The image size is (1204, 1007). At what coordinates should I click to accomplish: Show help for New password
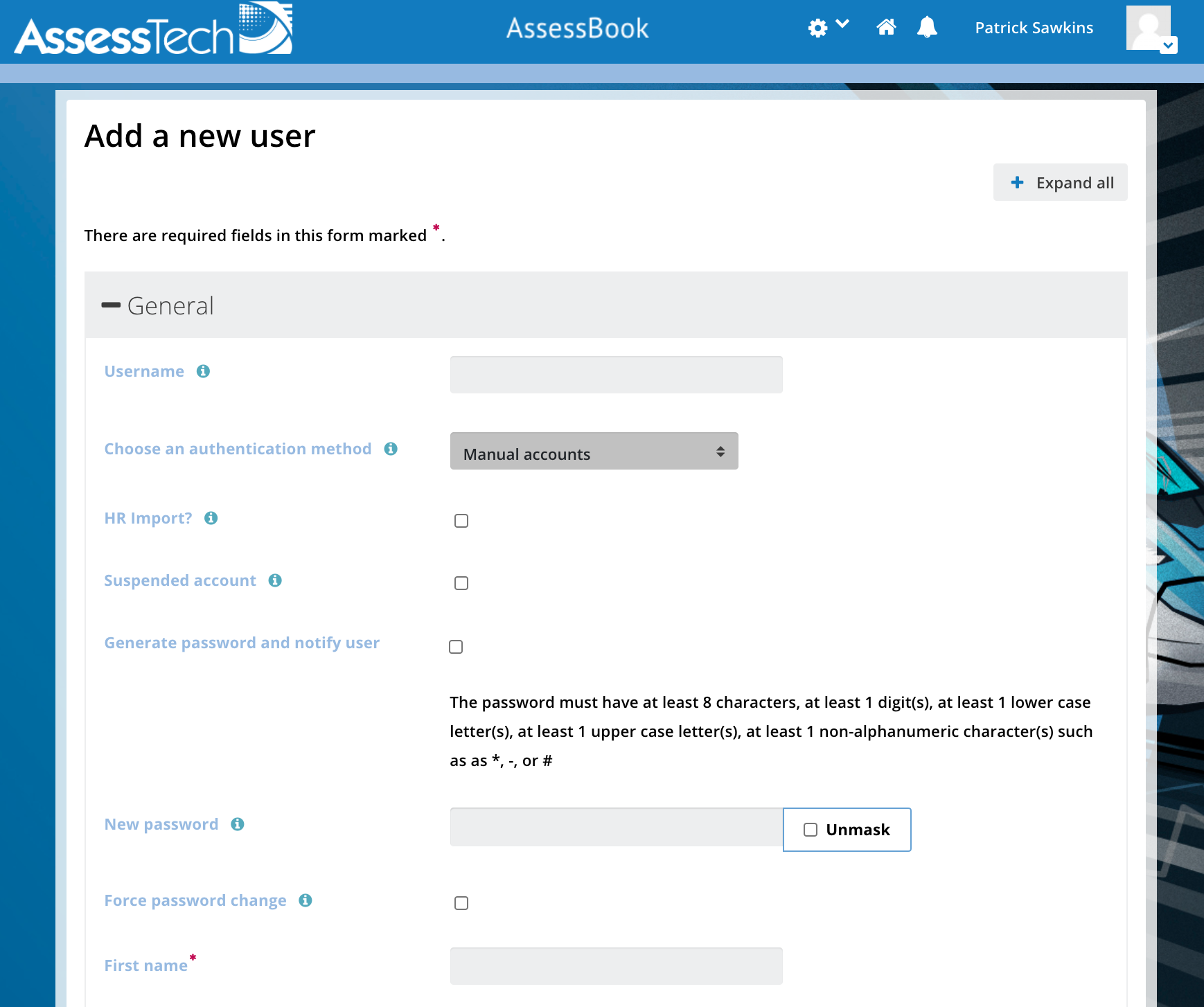[x=238, y=824]
